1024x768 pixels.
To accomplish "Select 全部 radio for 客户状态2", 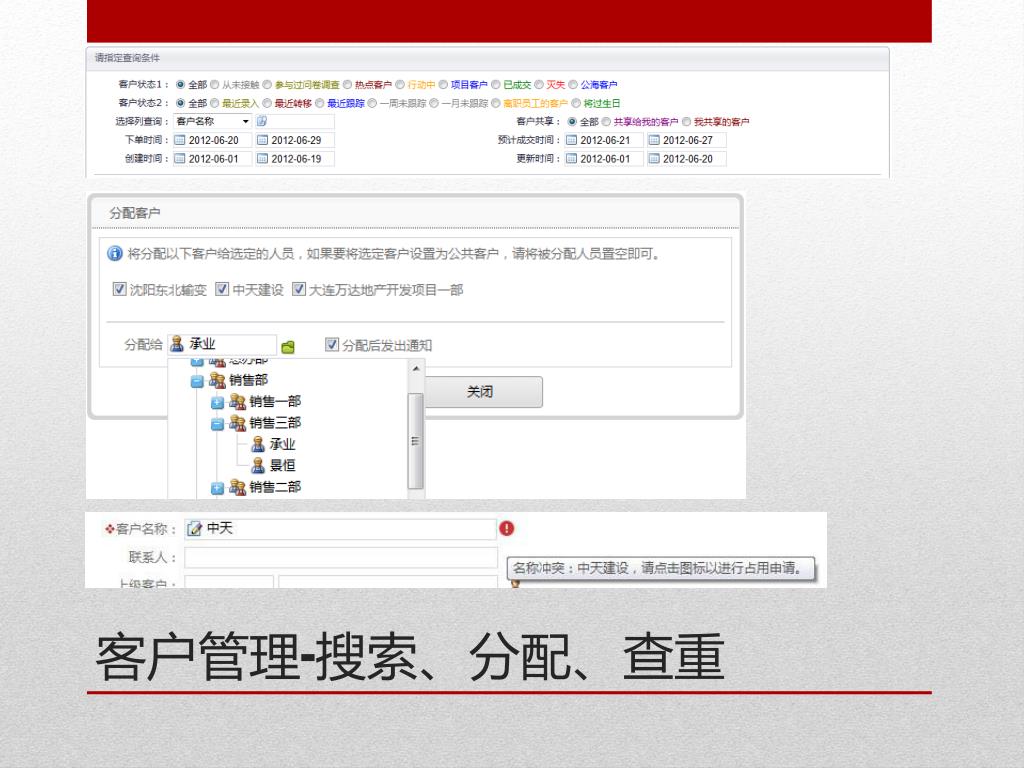I will point(180,103).
